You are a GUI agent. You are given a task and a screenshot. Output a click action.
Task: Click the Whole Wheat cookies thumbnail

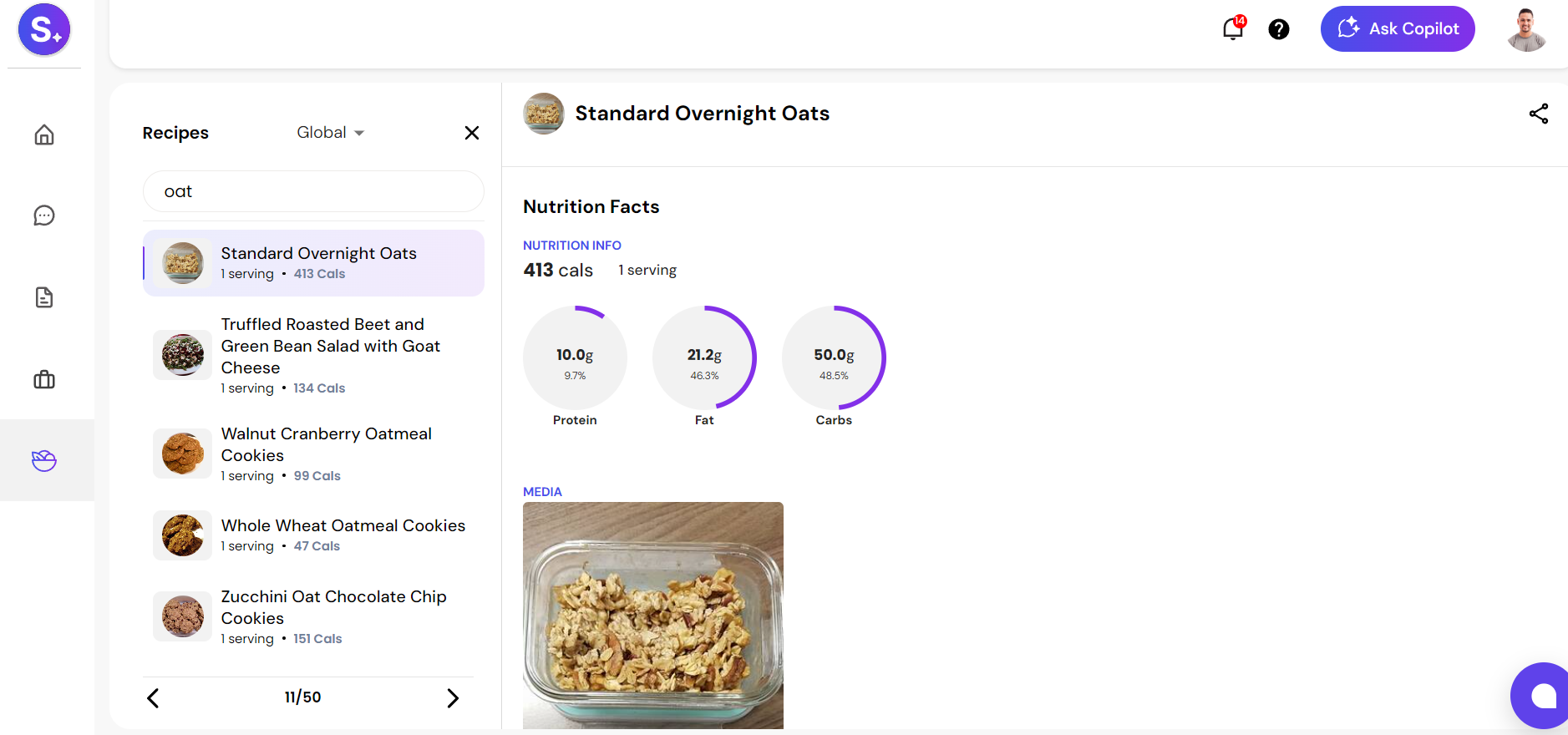(x=182, y=535)
